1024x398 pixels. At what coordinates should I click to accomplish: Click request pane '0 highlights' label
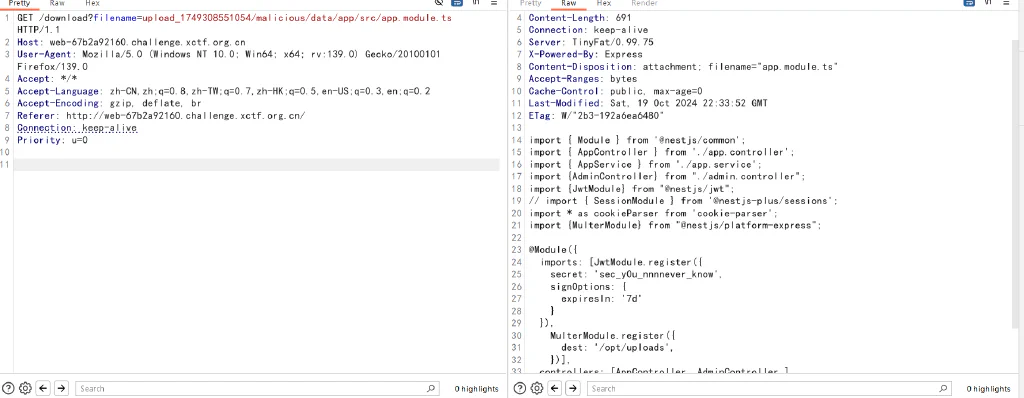click(477, 389)
